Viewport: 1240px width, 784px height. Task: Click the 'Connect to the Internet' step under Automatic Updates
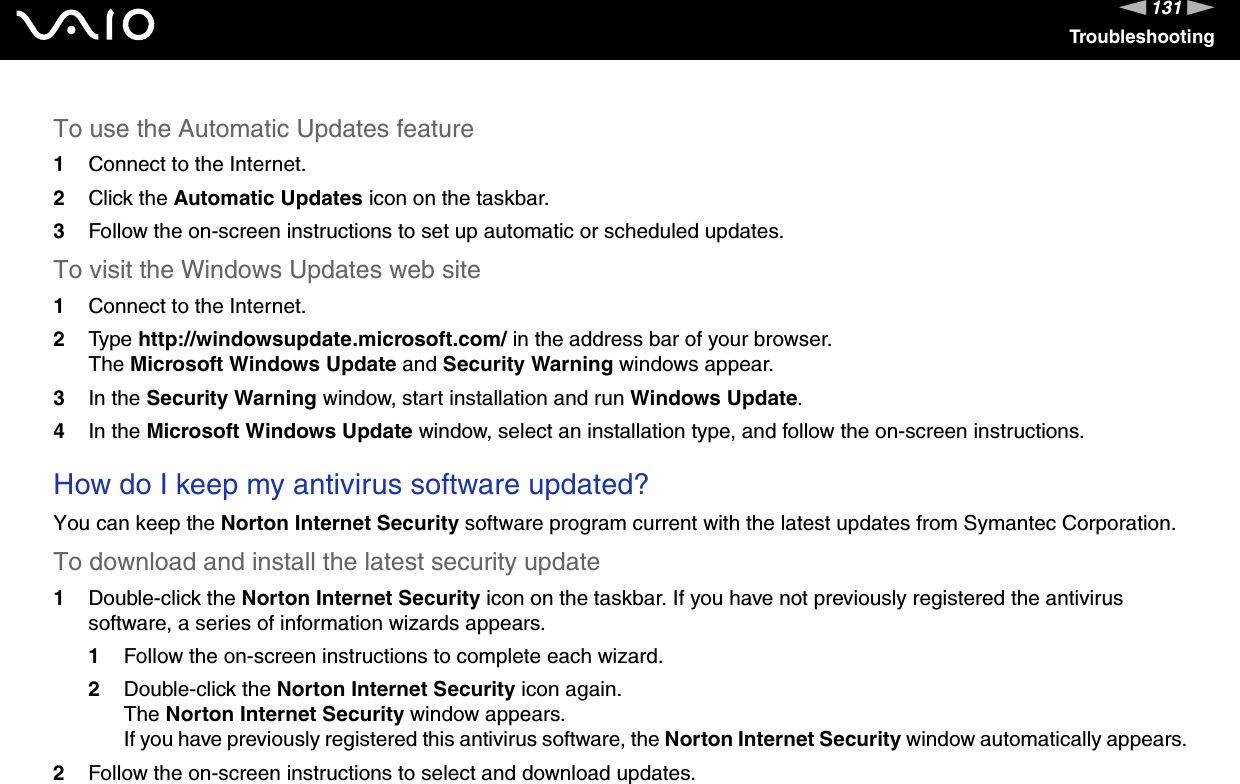pos(197,164)
